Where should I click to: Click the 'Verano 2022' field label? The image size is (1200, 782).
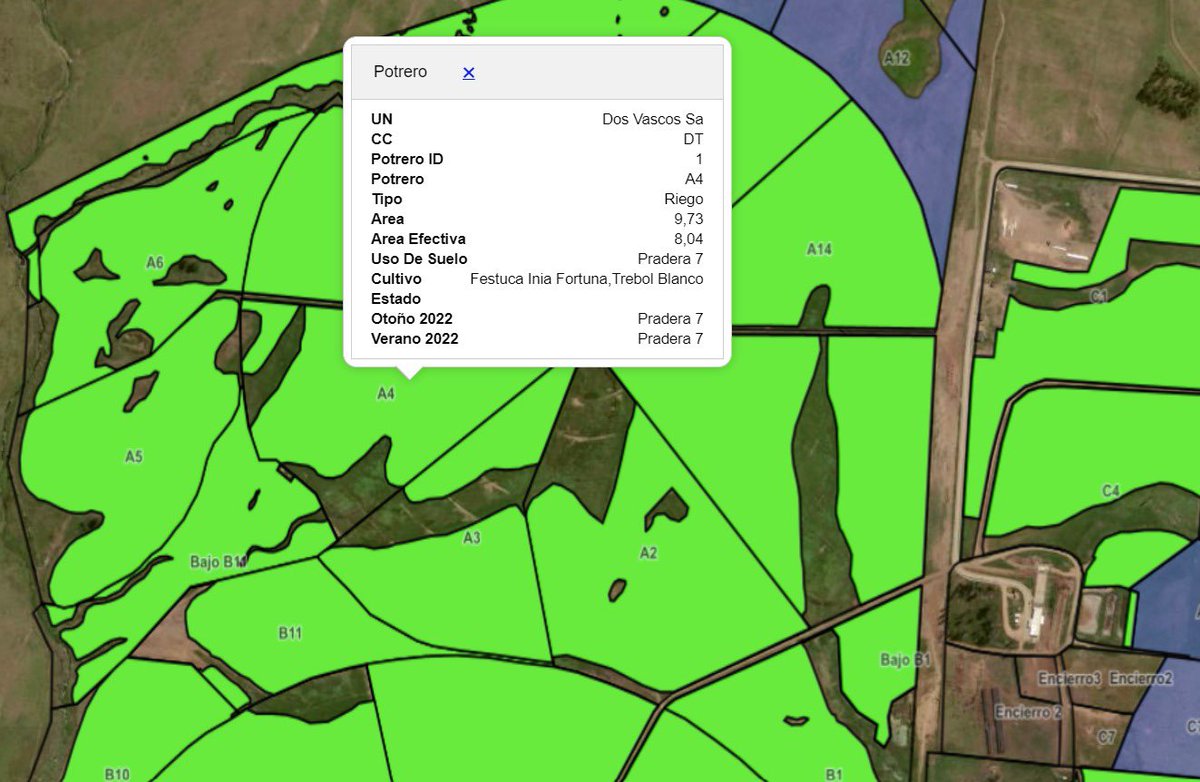(415, 339)
